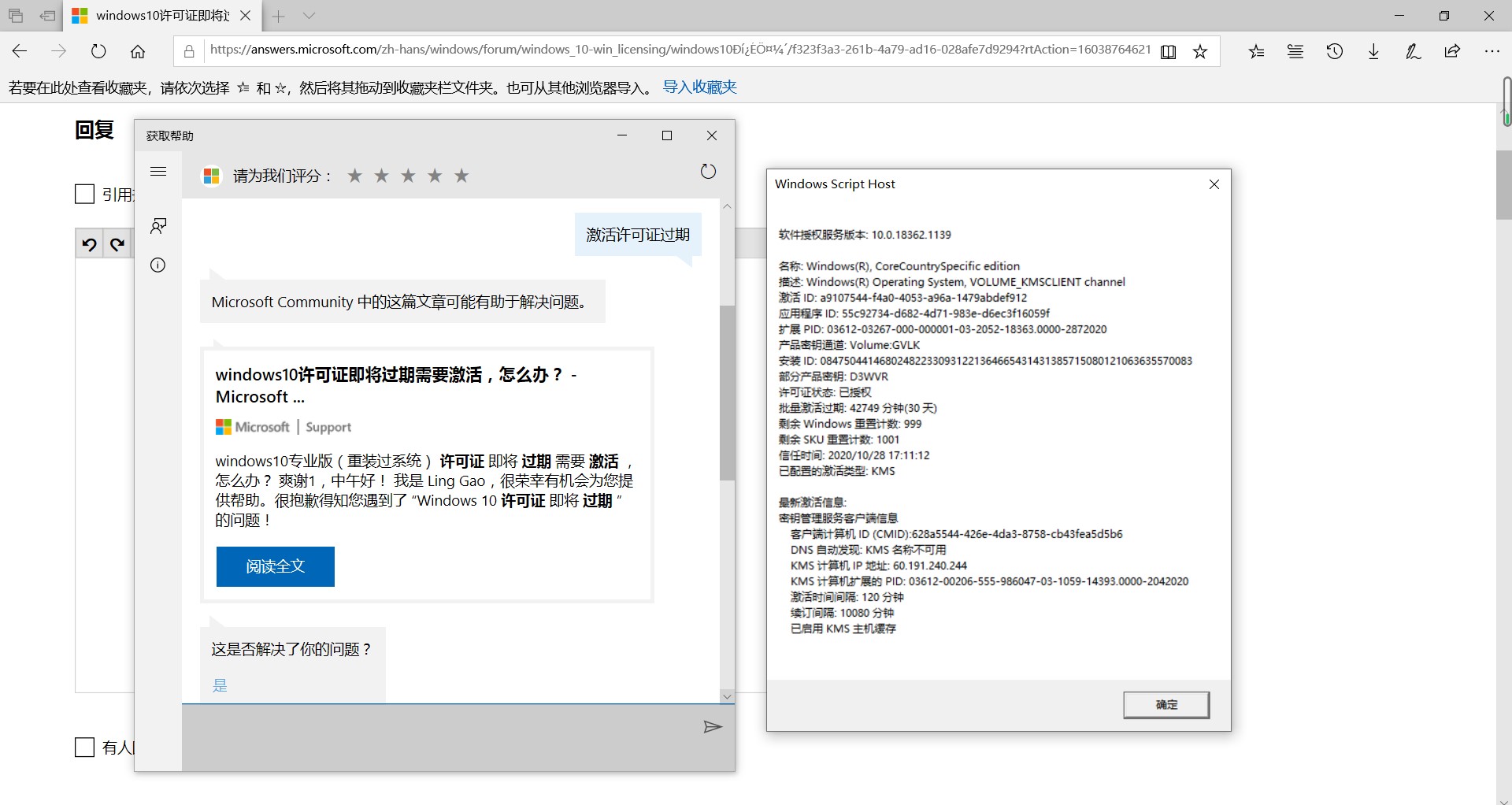Image resolution: width=1512 pixels, height=805 pixels.
Task: Add notes with the pen icon
Action: [x=1414, y=51]
